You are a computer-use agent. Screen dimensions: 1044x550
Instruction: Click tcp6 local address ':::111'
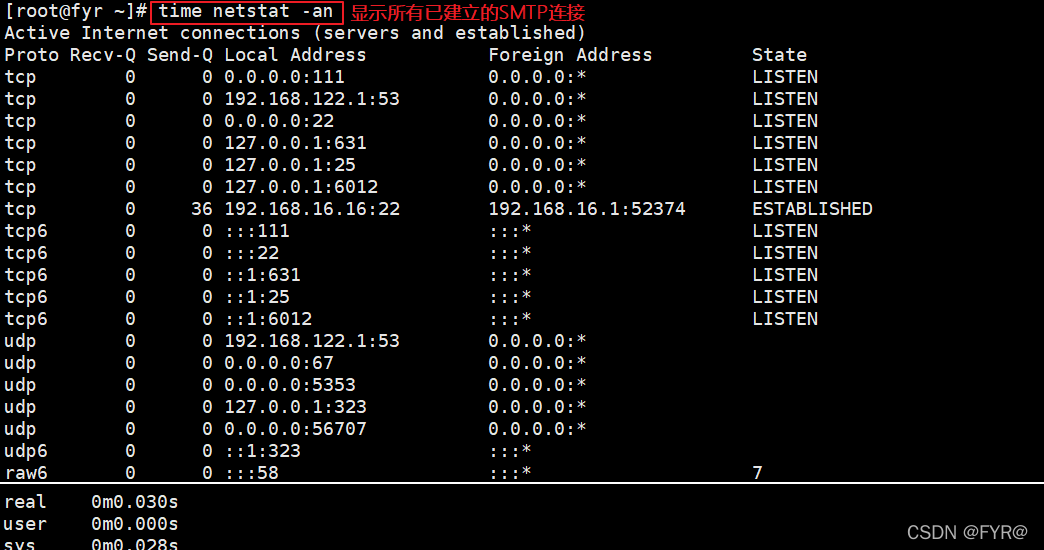[x=257, y=231]
